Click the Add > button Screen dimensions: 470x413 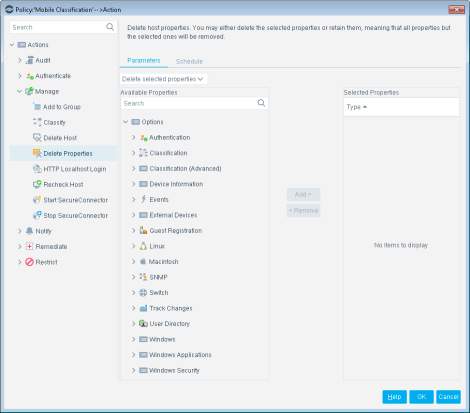[x=303, y=194]
